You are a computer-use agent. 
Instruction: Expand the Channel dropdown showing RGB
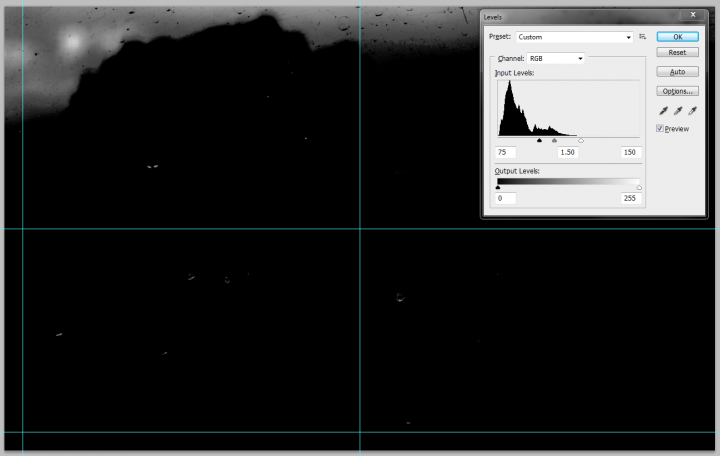pyautogui.click(x=555, y=59)
